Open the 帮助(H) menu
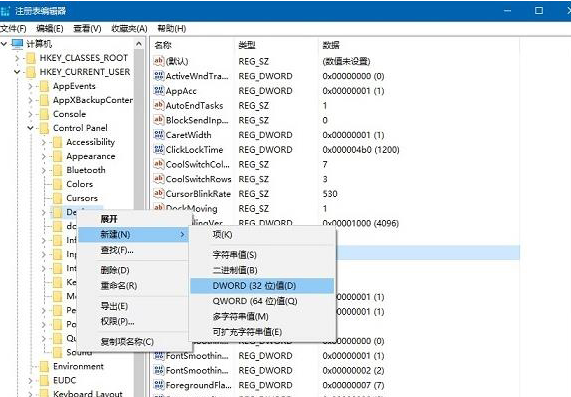The height and width of the screenshot is (397, 571). [172, 28]
